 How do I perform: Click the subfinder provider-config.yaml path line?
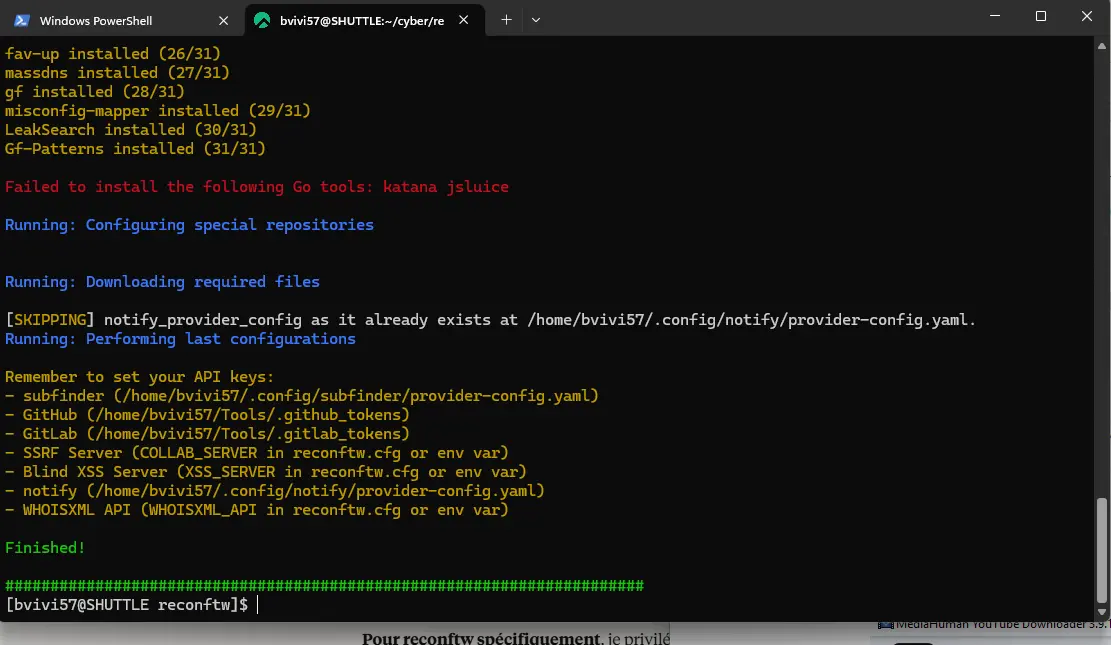point(302,396)
